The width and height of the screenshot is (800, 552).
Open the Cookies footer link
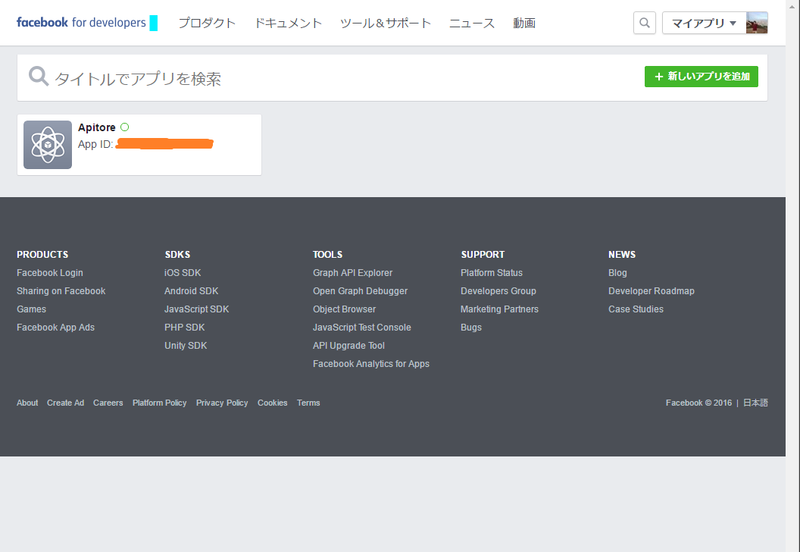[x=272, y=403]
